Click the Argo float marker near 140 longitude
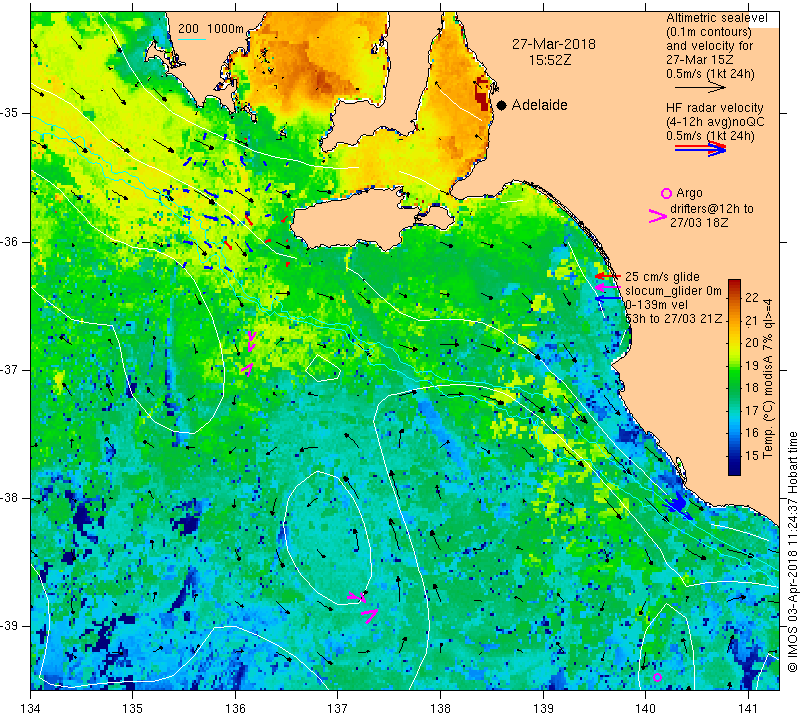The height and width of the screenshot is (720, 800). [x=657, y=678]
